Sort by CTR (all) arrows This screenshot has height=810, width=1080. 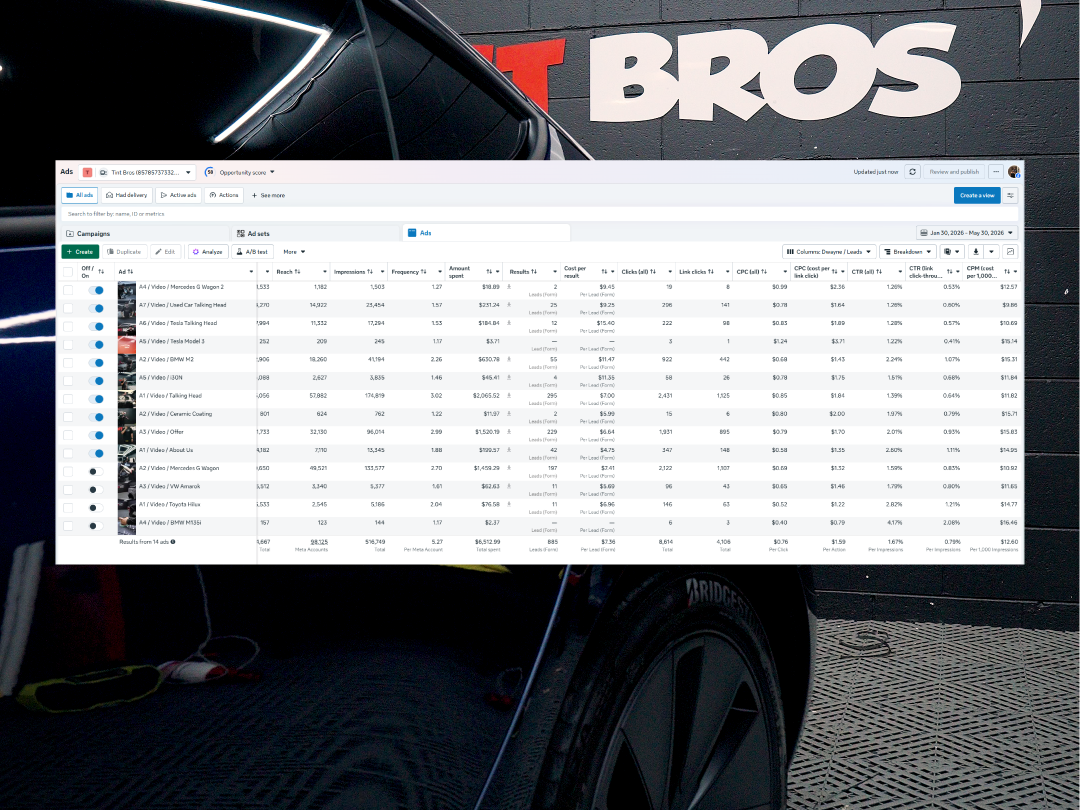[x=879, y=271]
